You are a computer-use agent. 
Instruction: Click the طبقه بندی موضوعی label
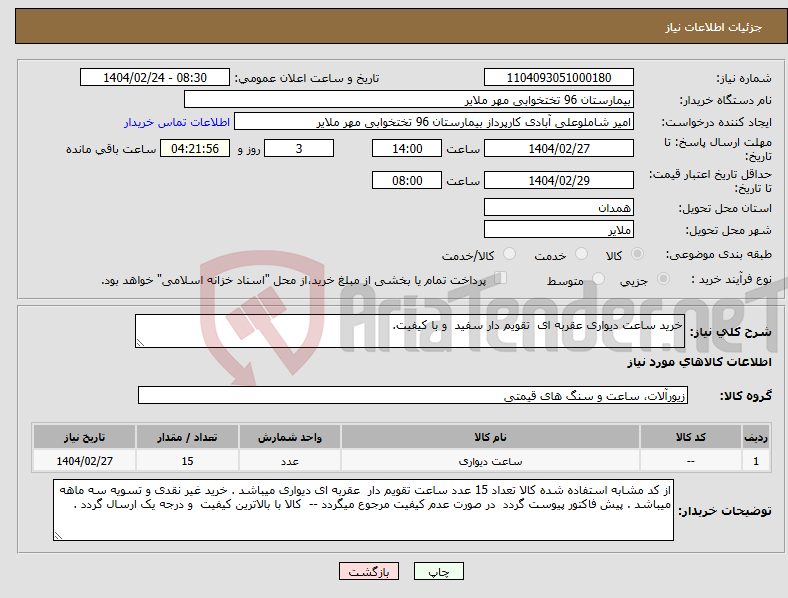[719, 255]
